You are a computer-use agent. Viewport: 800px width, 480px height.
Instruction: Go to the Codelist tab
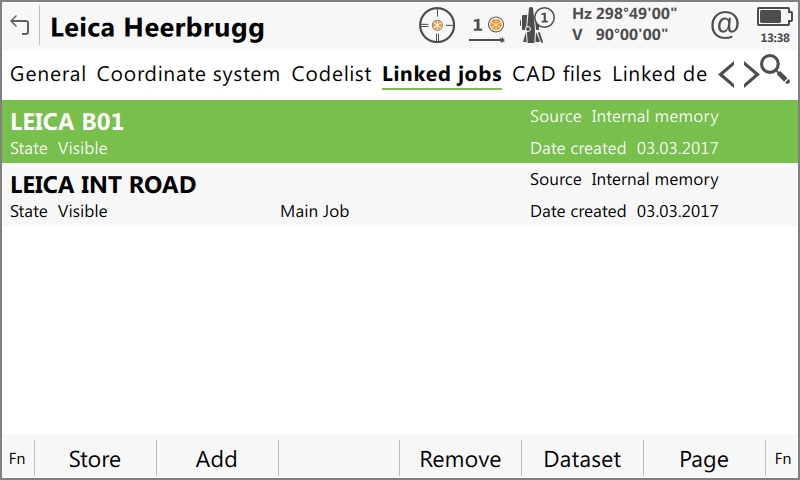point(331,74)
